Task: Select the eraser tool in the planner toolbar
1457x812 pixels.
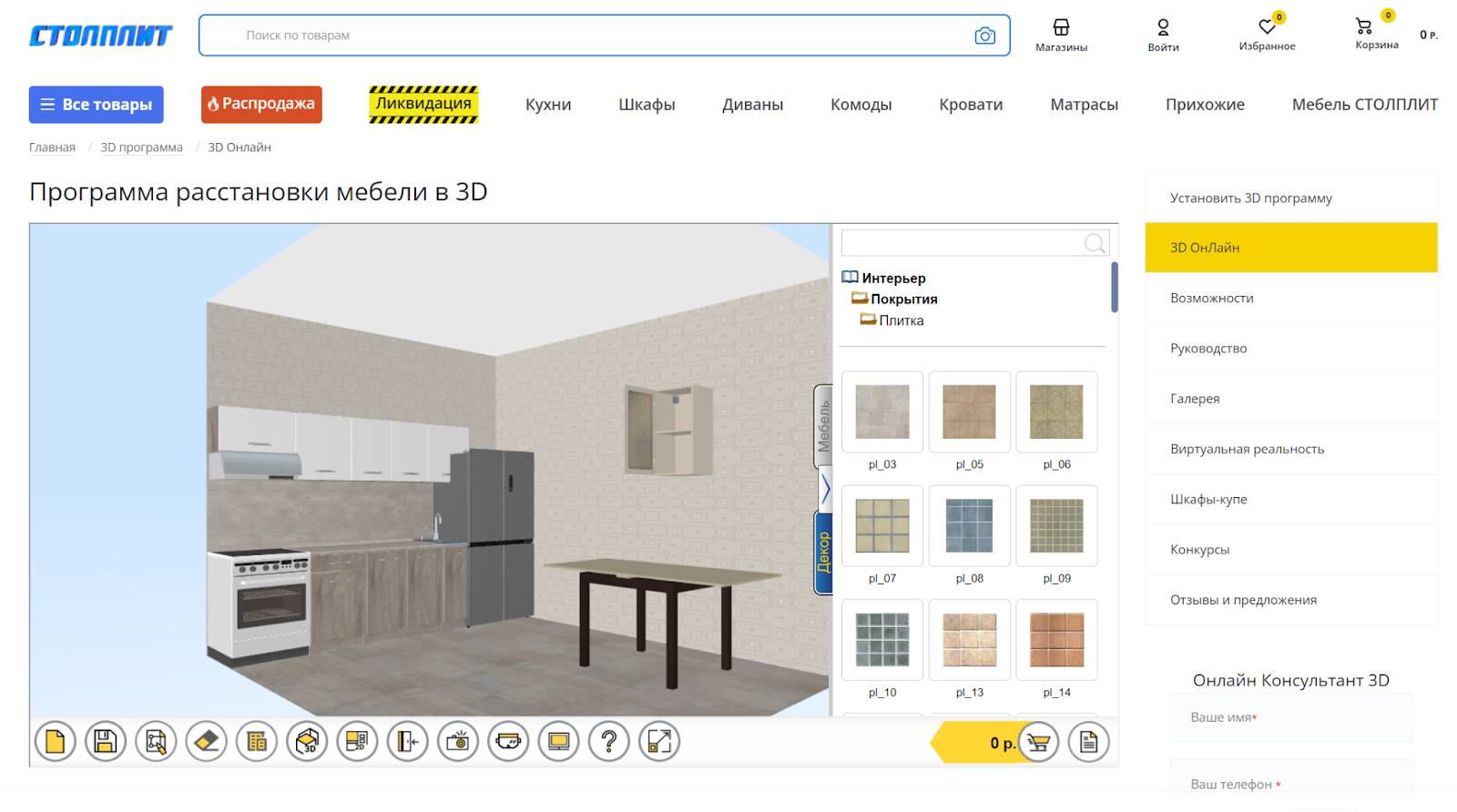Action: [x=207, y=742]
